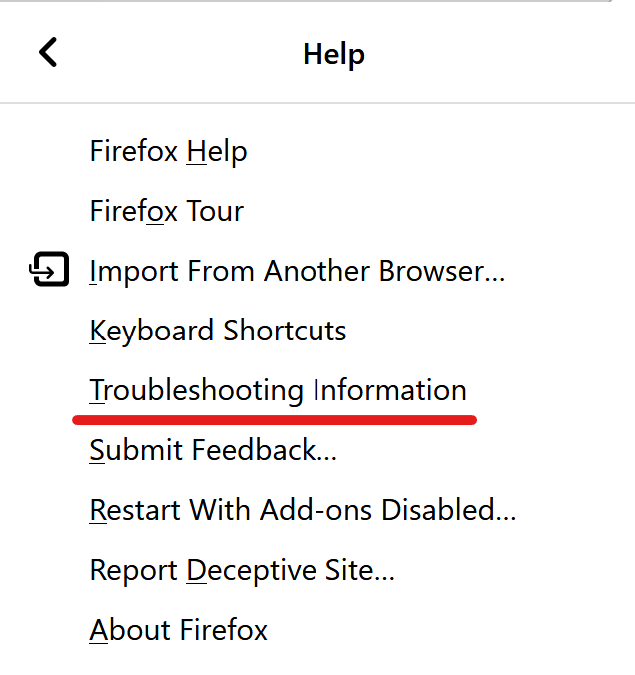
Task: Open Troubleshooting Information
Action: point(277,390)
